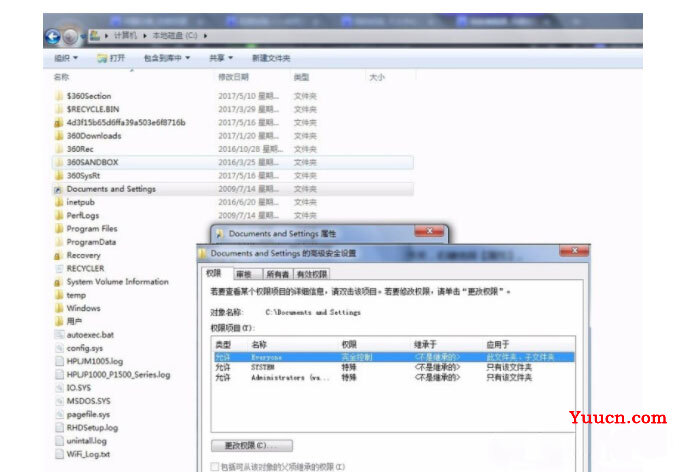Open the 包含到库中 dropdown menu

pos(167,58)
